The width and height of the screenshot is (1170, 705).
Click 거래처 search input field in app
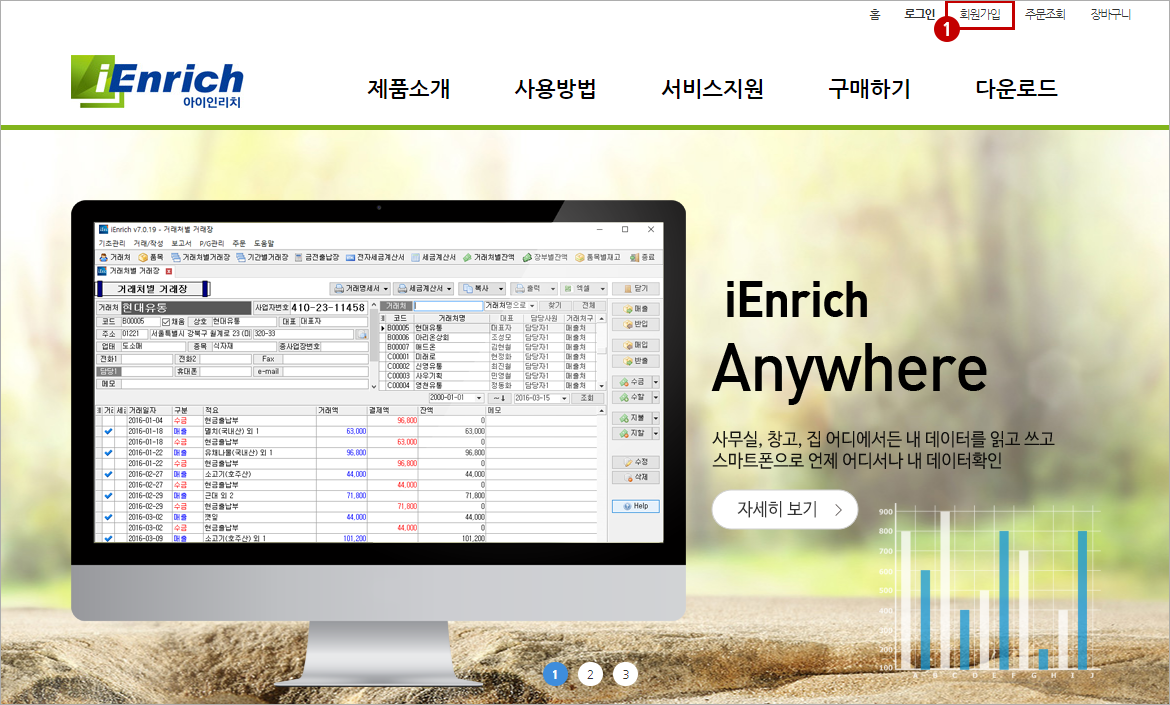[448, 306]
